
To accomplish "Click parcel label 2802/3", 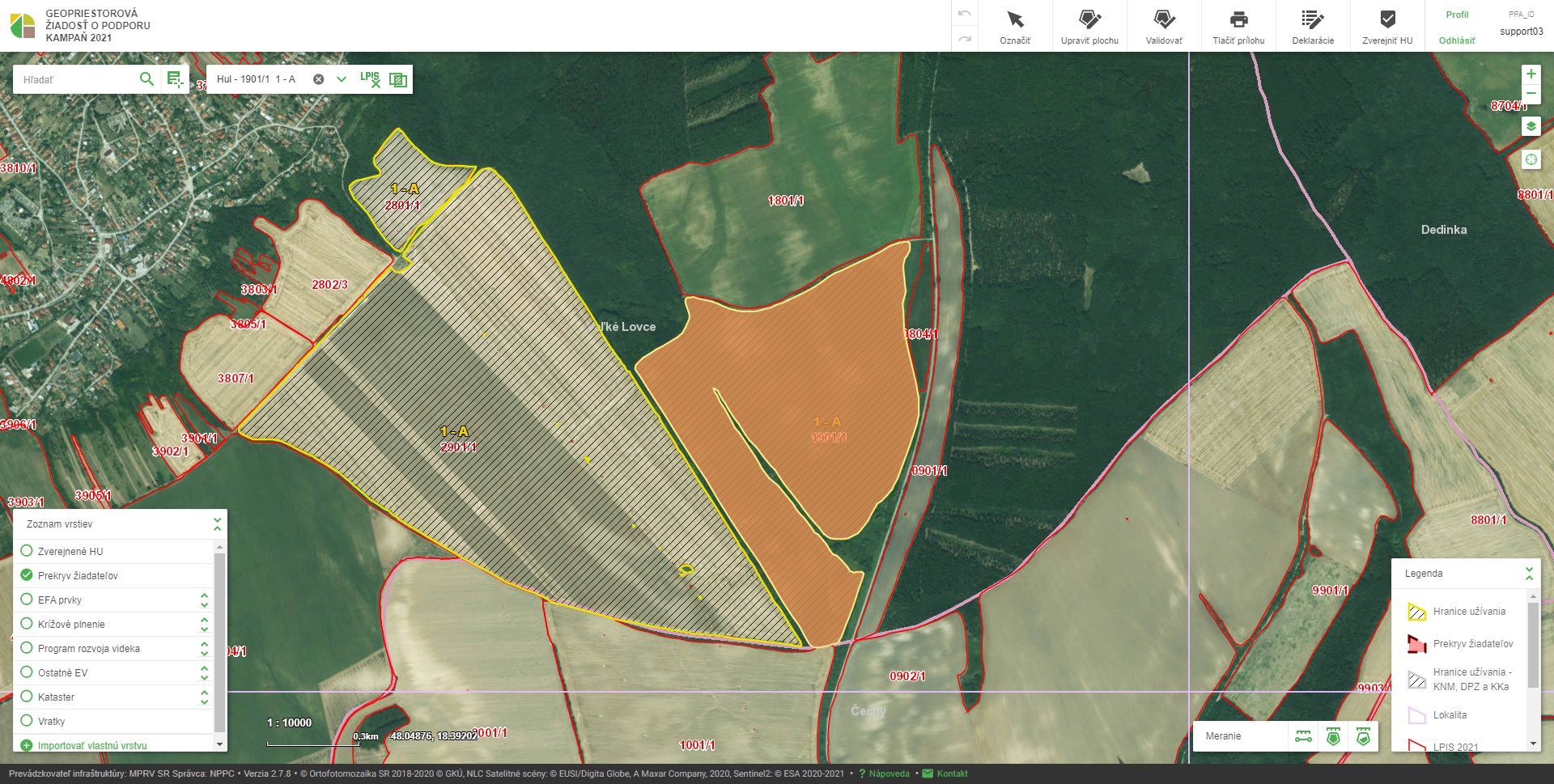I will [329, 285].
